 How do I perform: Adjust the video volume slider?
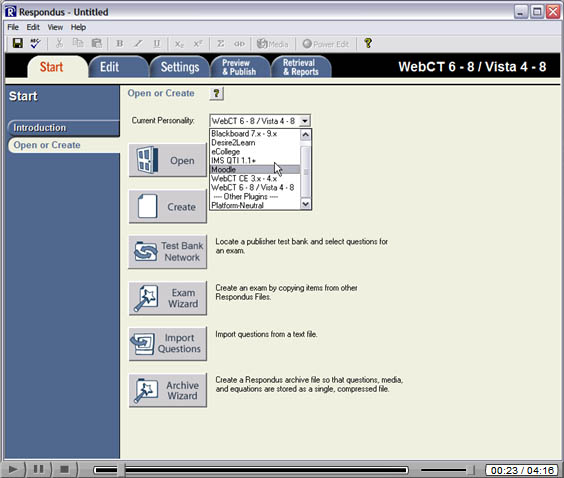click(x=447, y=470)
